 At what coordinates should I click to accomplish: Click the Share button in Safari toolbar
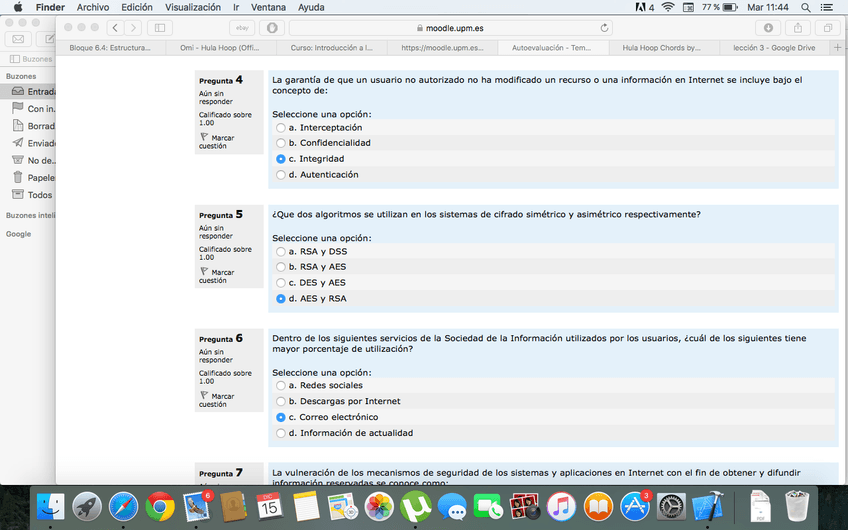pos(798,28)
